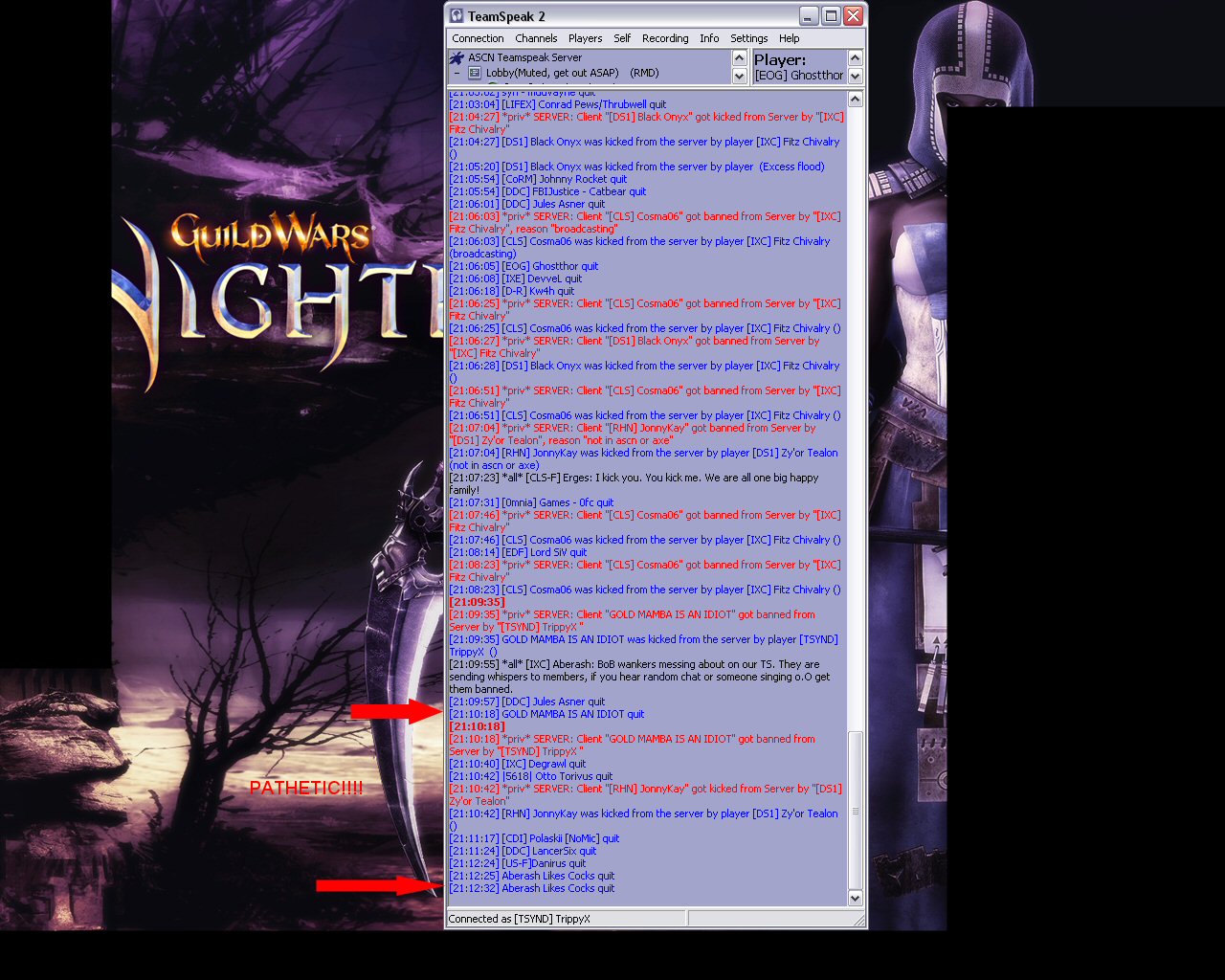
Task: Click the [5618] Otto Torivus quit line
Action: (x=531, y=776)
